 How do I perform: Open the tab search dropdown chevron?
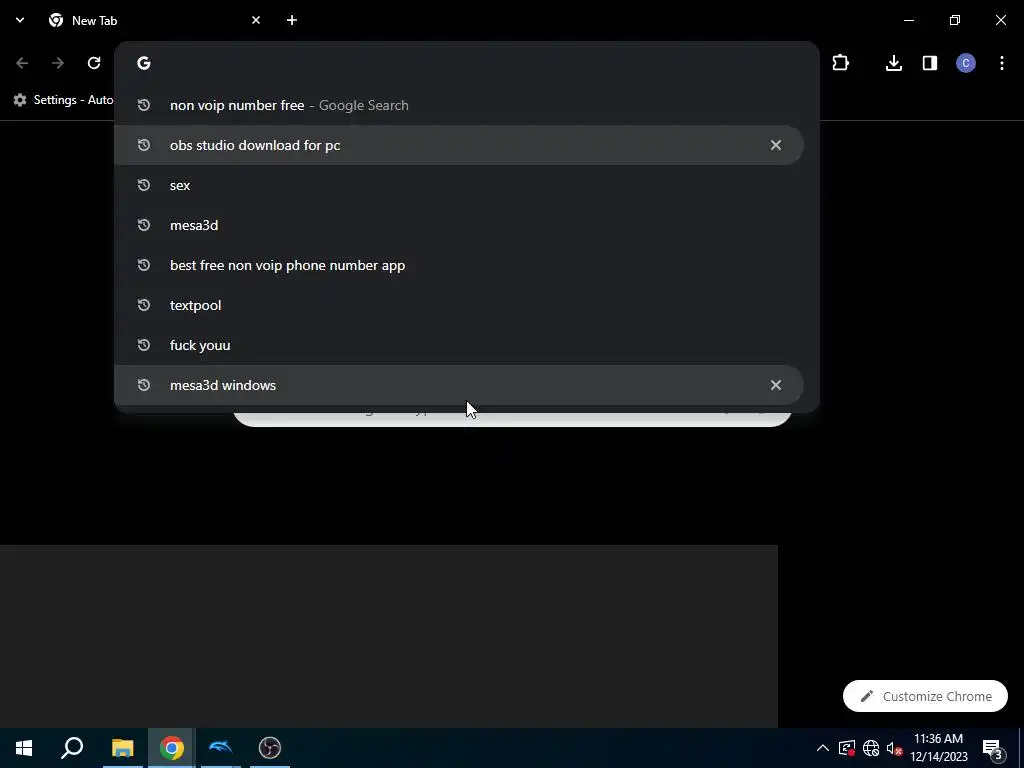(20, 20)
